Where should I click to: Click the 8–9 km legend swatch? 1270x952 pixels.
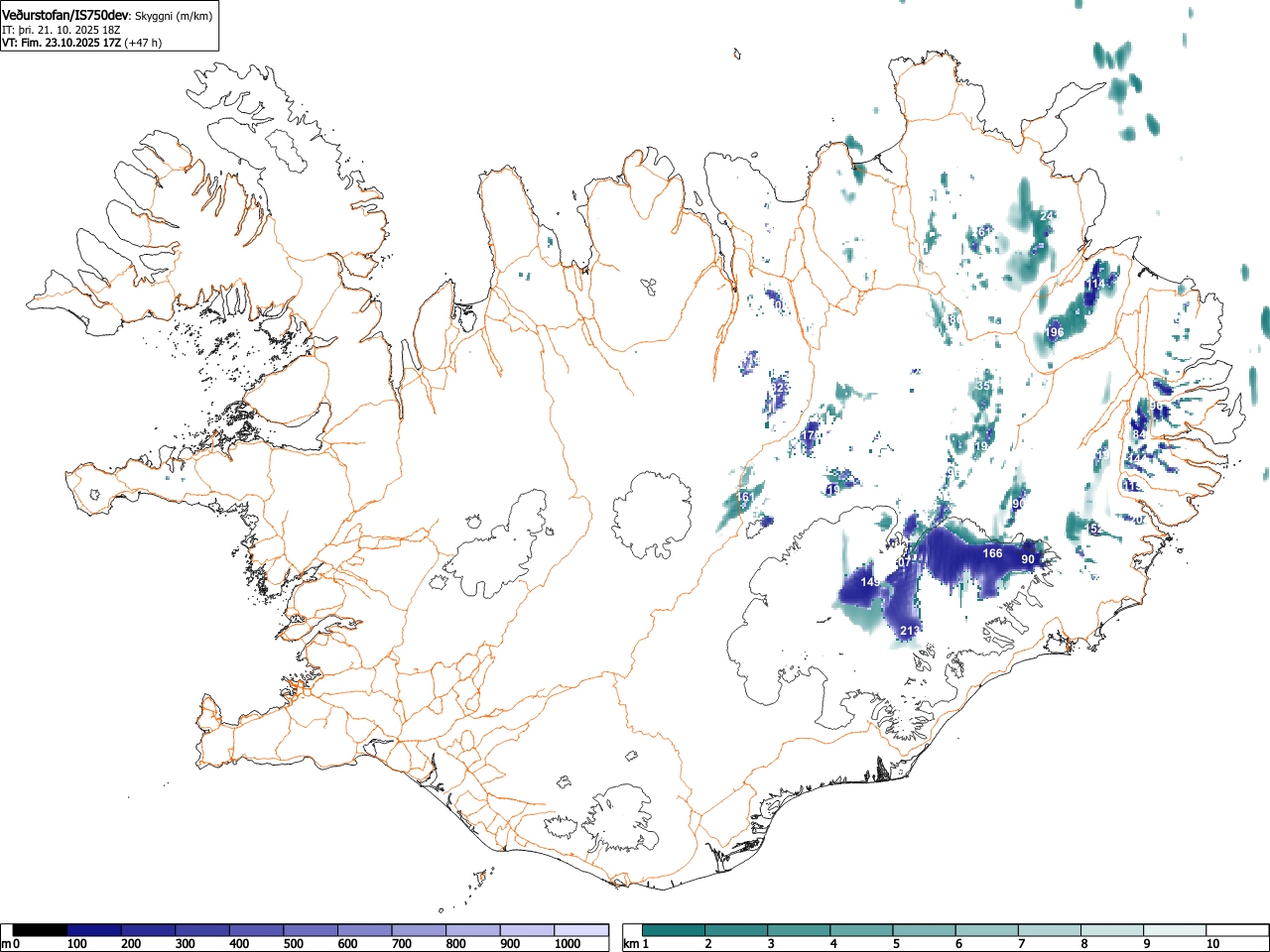[x=1112, y=930]
